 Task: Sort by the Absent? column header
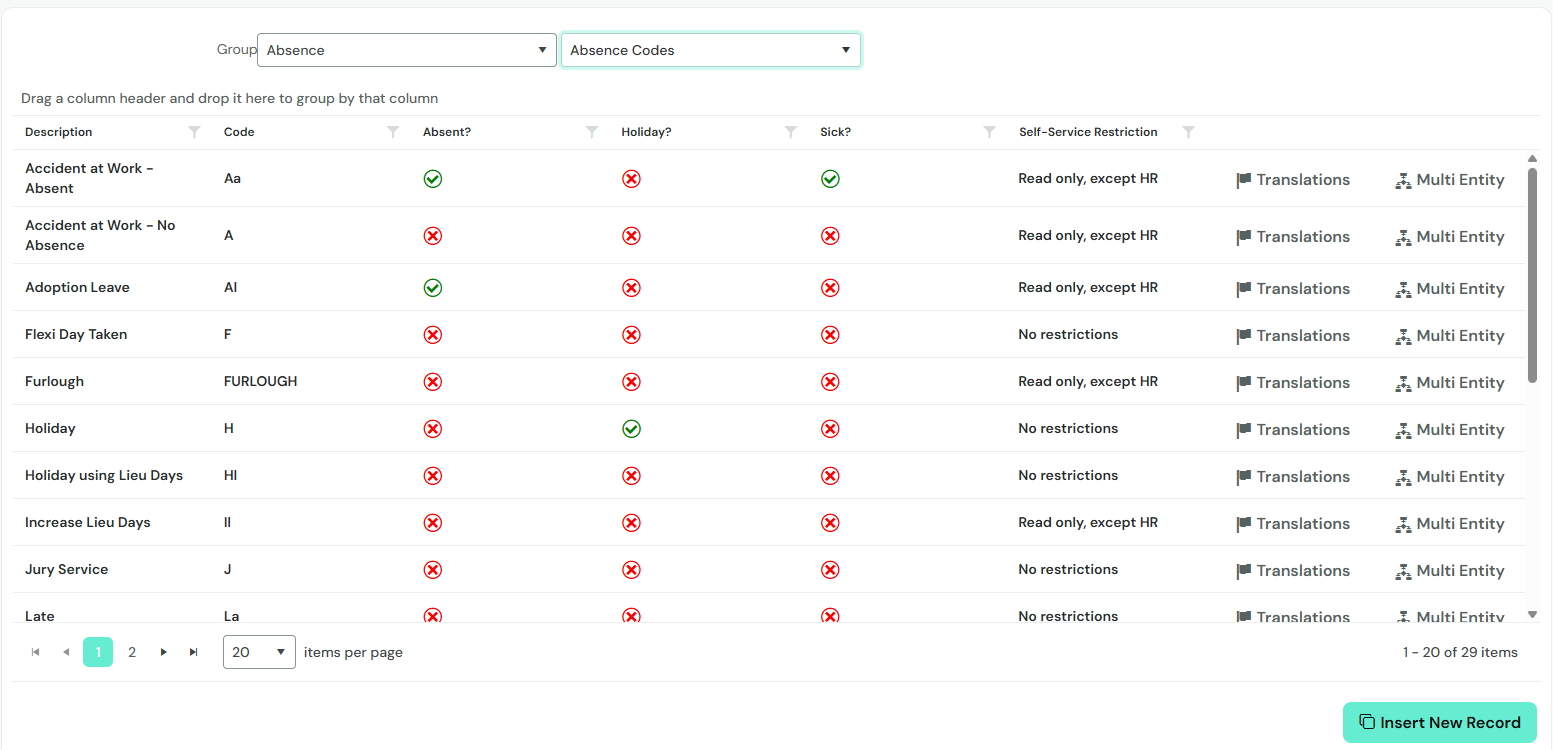(447, 132)
